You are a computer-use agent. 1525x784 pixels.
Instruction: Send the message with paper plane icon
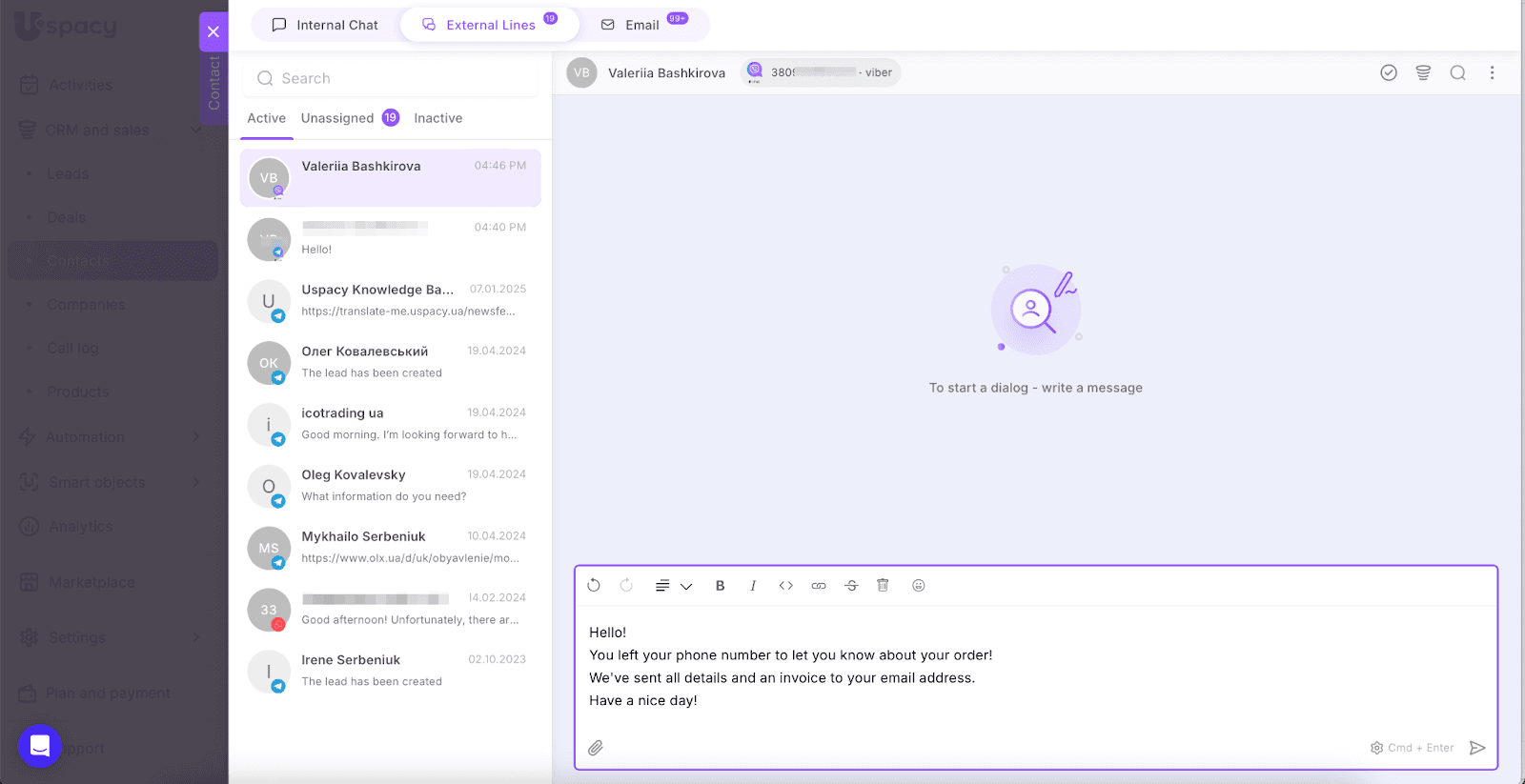(1477, 748)
